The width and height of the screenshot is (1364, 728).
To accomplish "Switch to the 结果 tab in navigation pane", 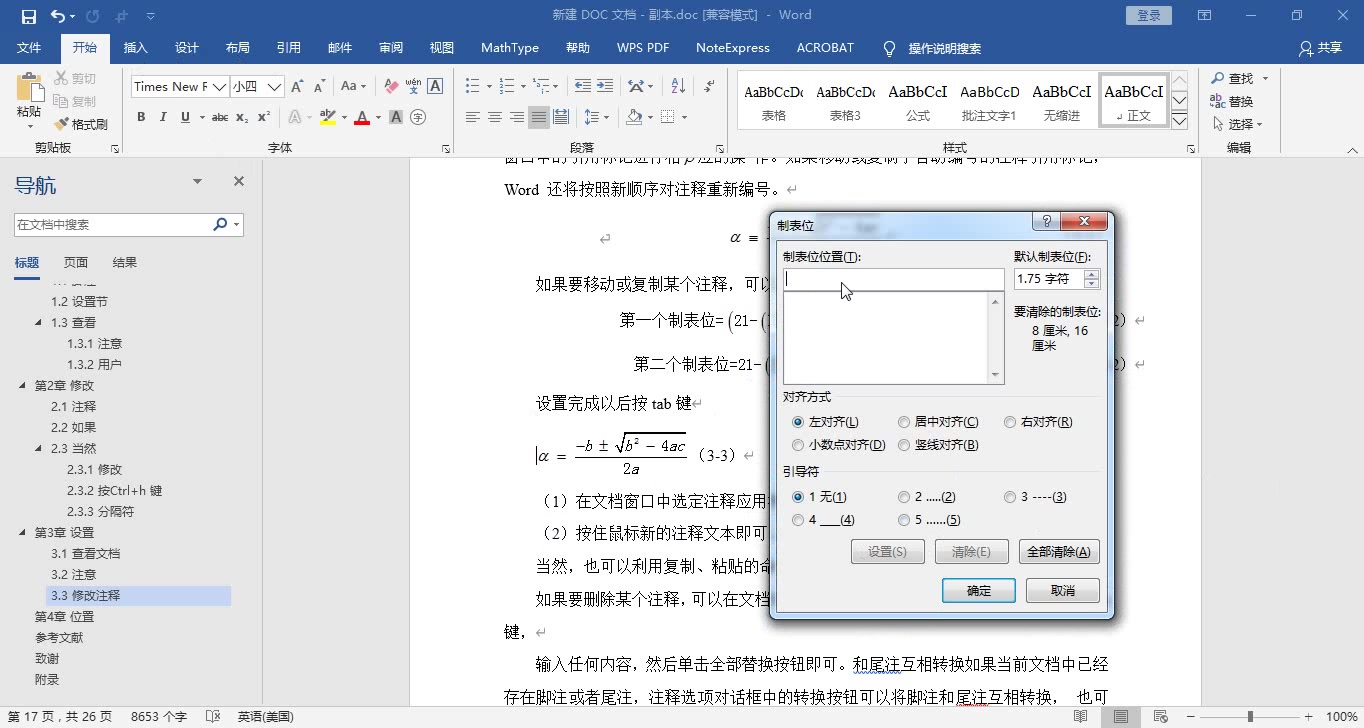I will pos(125,263).
